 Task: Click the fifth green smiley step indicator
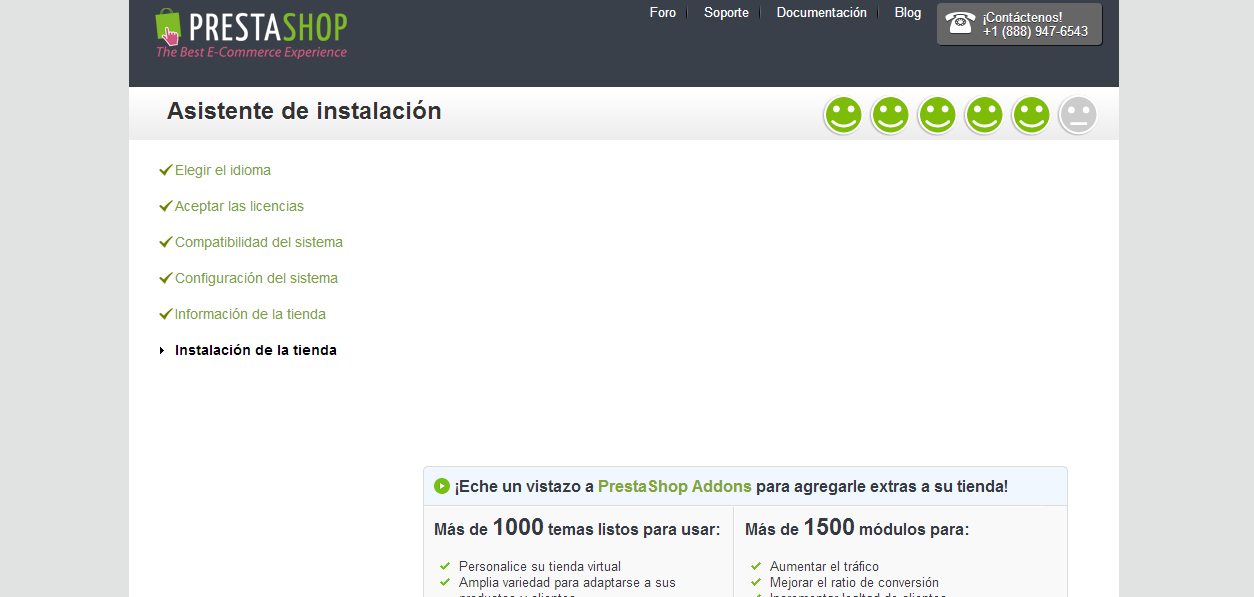[1031, 115]
